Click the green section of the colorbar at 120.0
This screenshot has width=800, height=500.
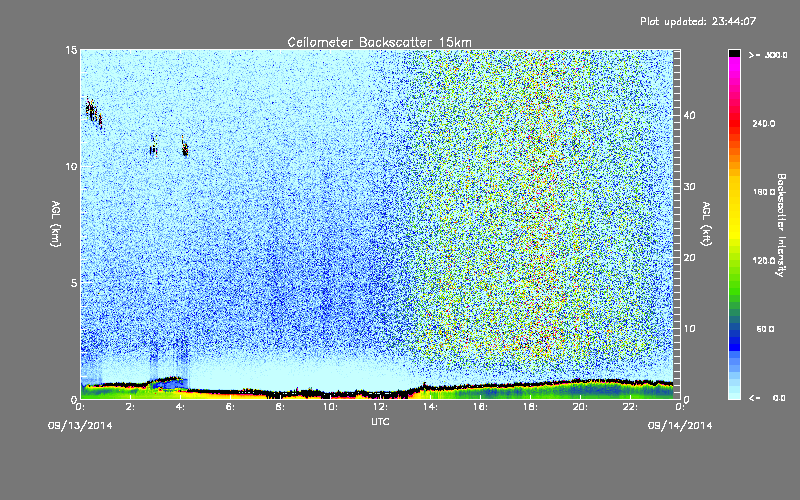tap(734, 261)
